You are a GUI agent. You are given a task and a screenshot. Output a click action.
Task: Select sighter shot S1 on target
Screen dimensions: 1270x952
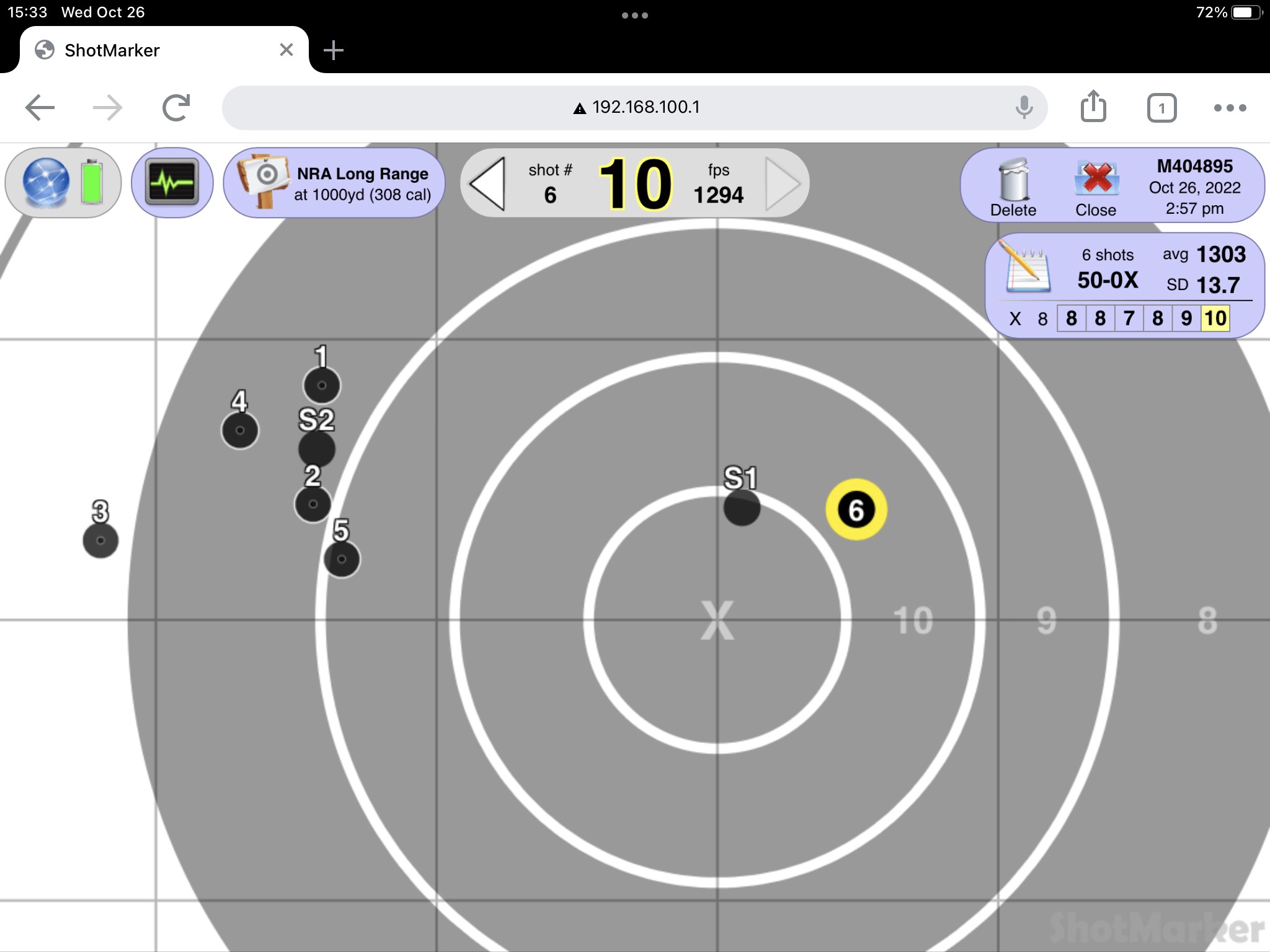742,508
